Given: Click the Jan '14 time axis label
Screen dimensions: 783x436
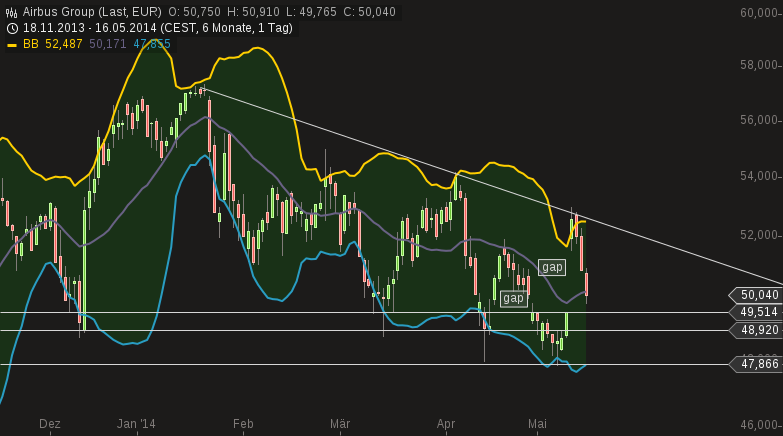Looking at the screenshot, I should point(136,424).
